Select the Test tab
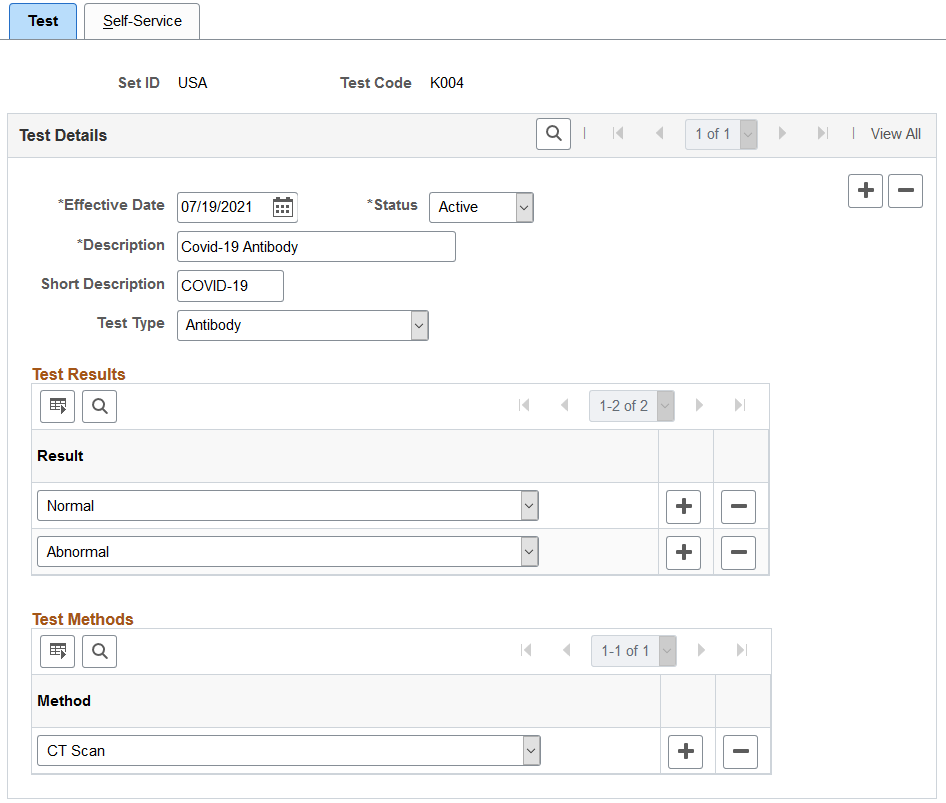 [x=43, y=21]
